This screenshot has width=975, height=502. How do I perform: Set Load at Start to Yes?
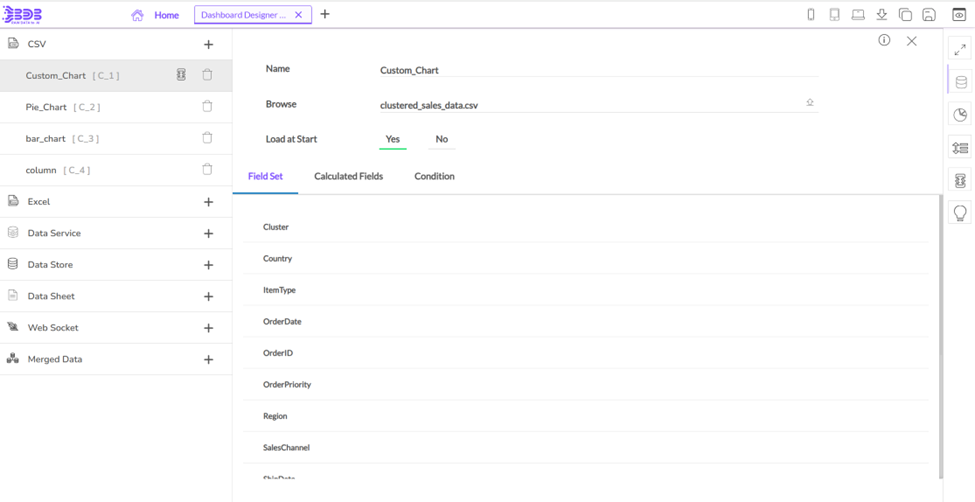pos(392,139)
